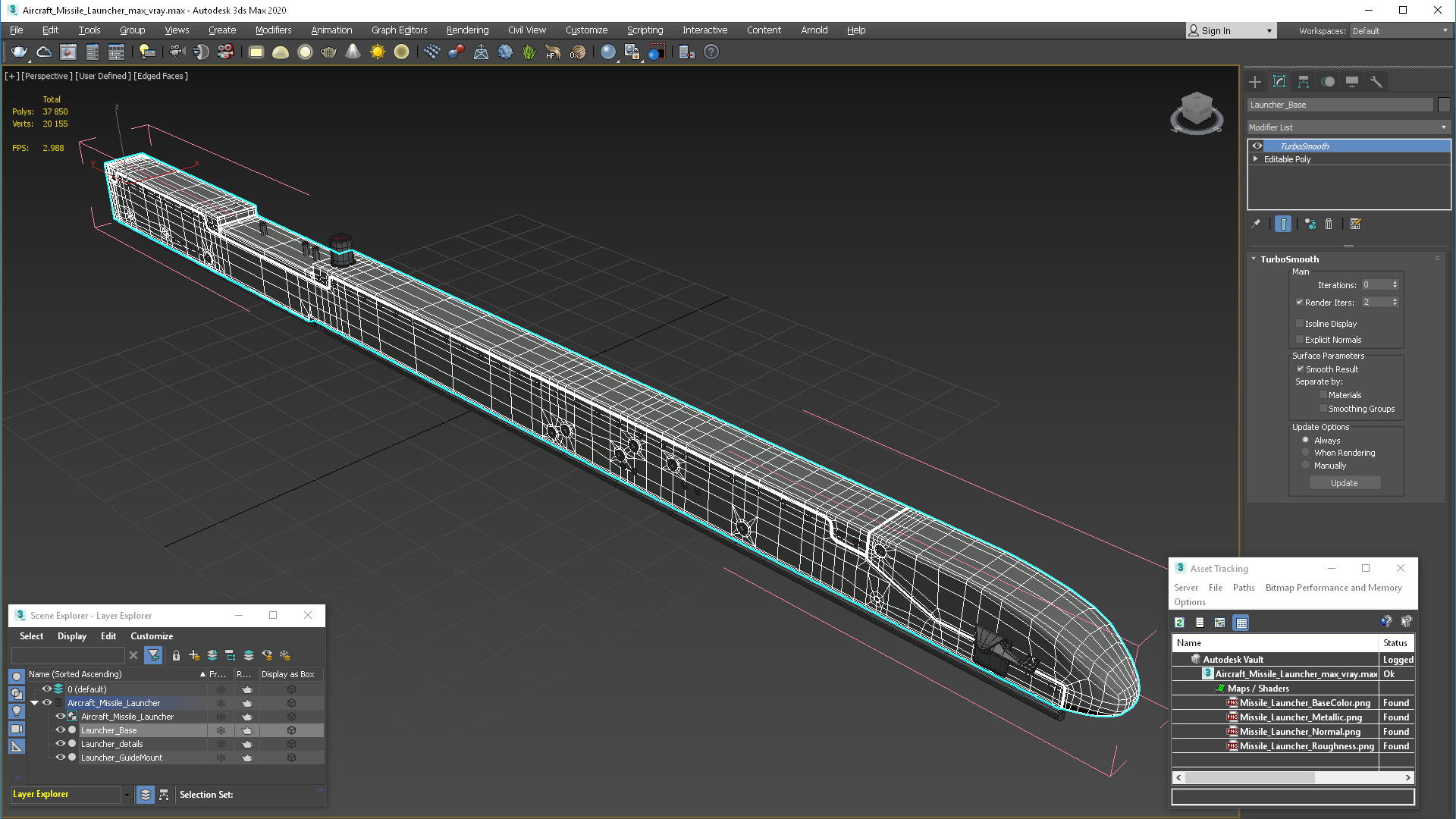Click the V-Ray fur grass icon
This screenshot has height=819, width=1456.
pyautogui.click(x=529, y=52)
